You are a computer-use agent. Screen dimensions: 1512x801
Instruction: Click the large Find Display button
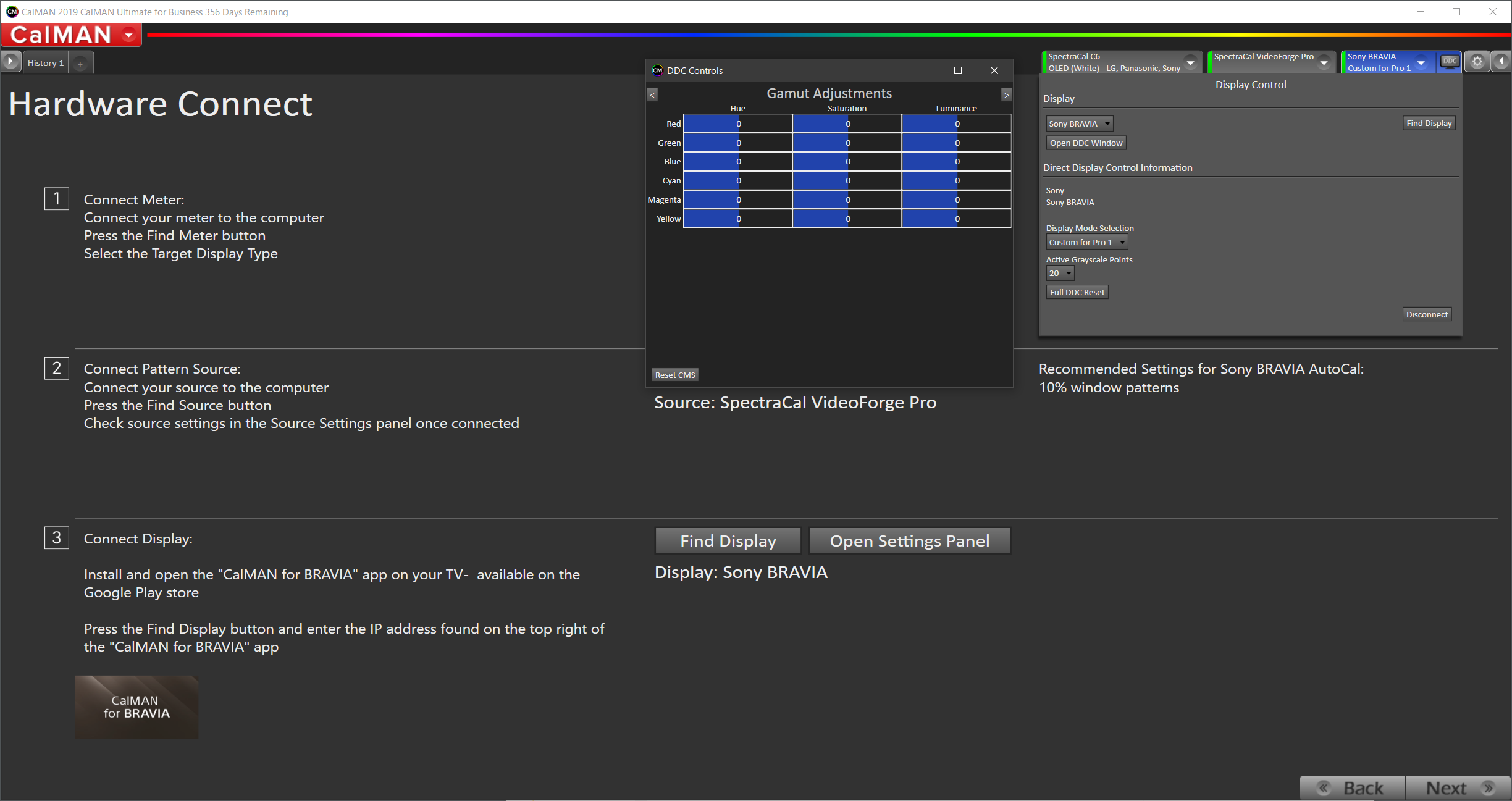pyautogui.click(x=728, y=541)
